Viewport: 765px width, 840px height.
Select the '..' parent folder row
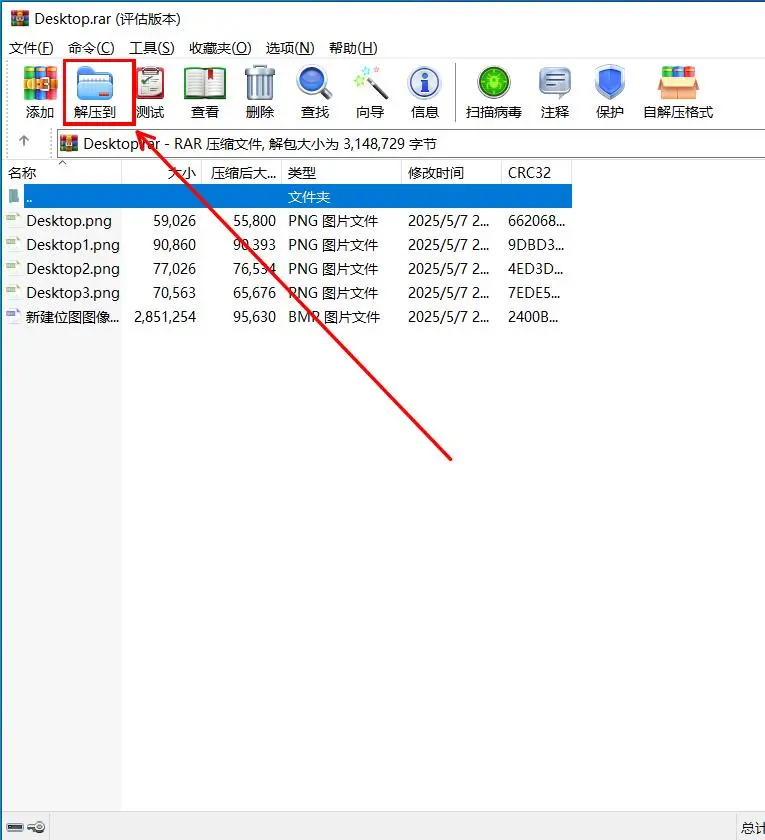coord(289,196)
